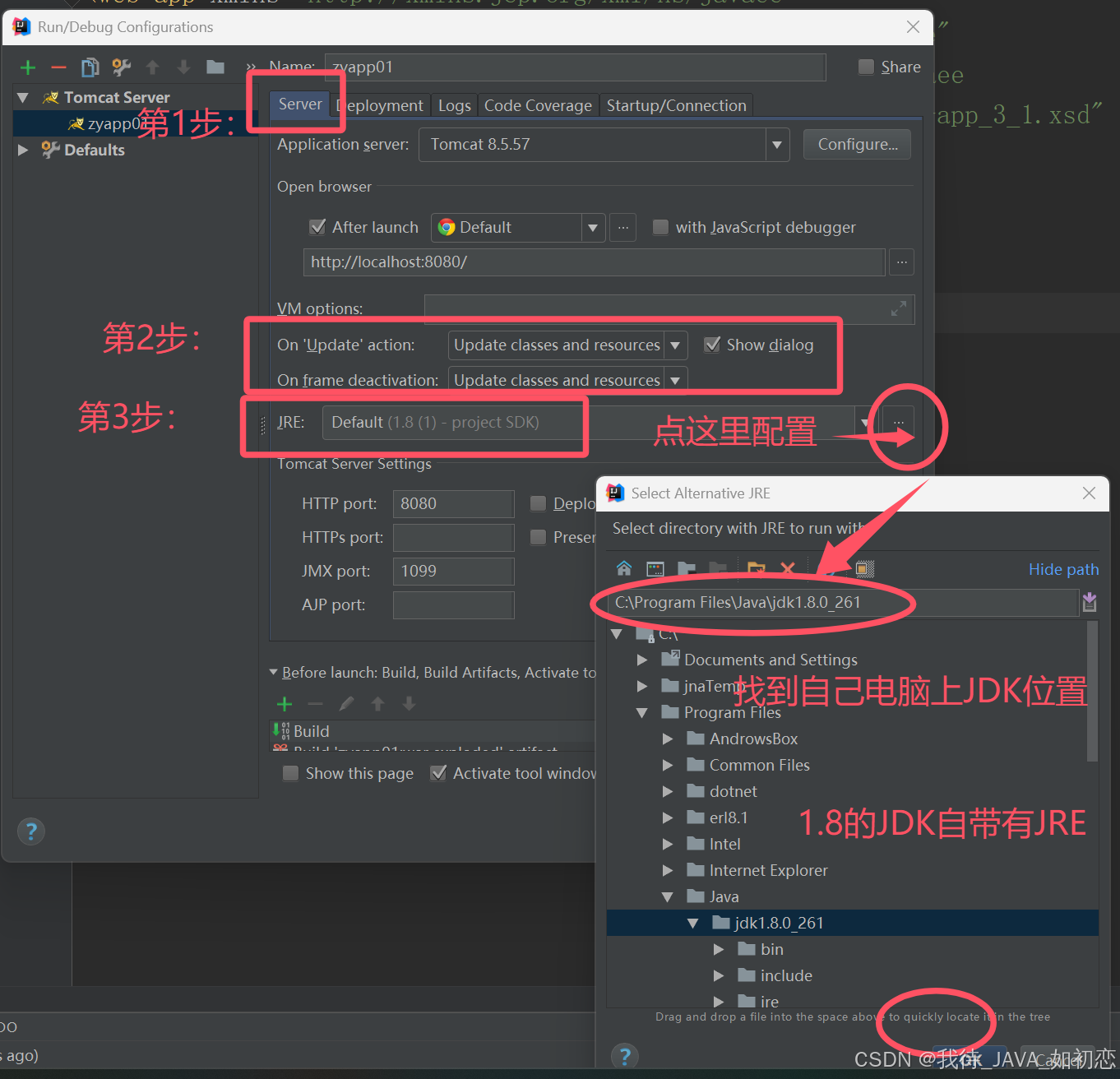Image resolution: width=1120 pixels, height=1079 pixels.
Task: Collapse the jdk1.8.0_261 folder node
Action: click(x=693, y=924)
